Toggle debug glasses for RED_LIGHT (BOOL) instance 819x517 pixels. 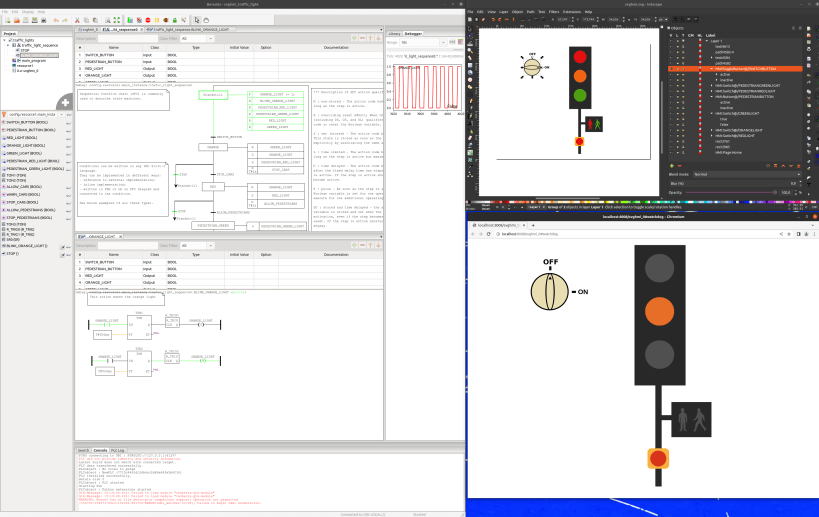(x=68, y=139)
